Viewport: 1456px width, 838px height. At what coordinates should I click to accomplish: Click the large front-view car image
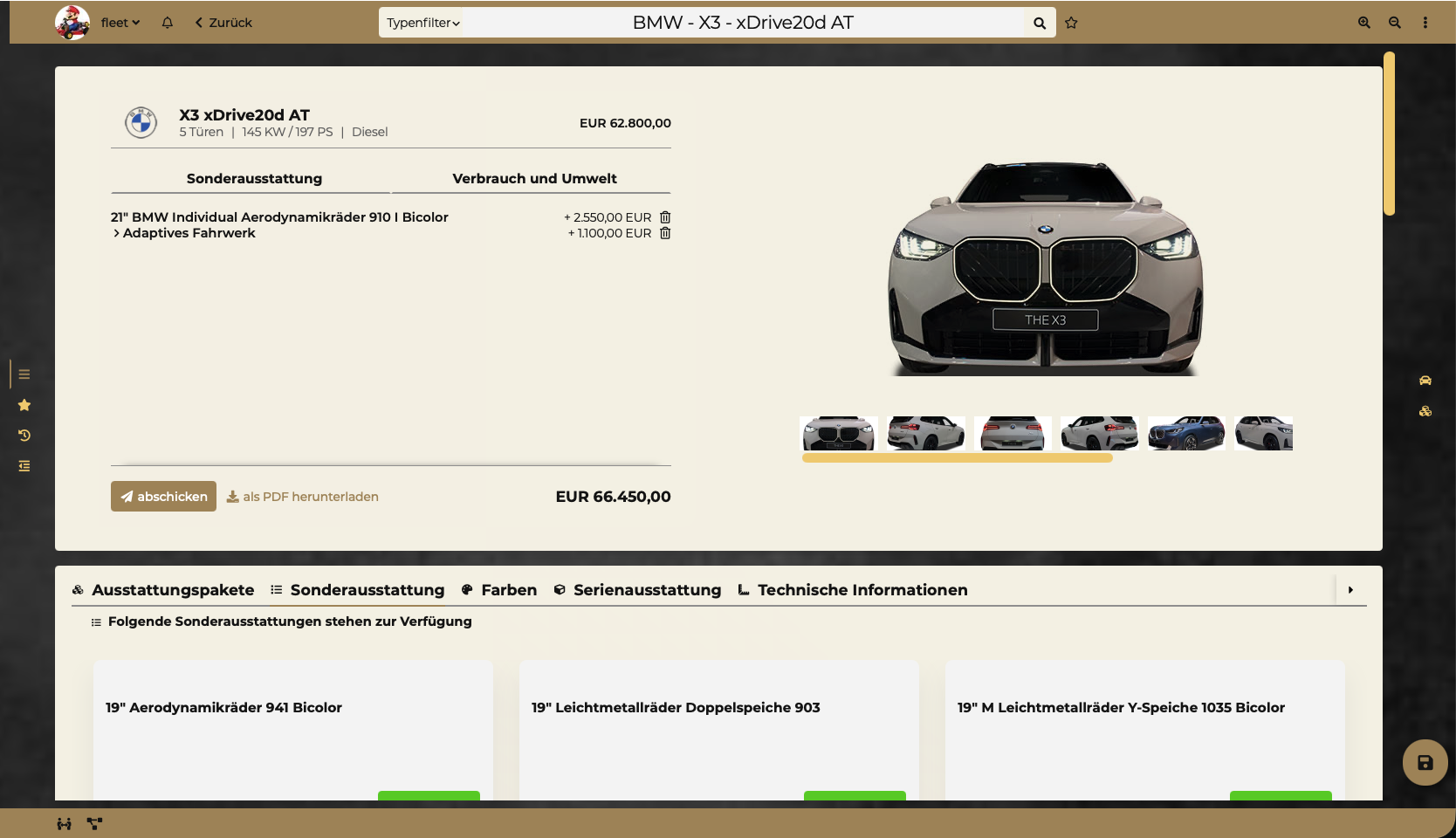tap(1046, 268)
